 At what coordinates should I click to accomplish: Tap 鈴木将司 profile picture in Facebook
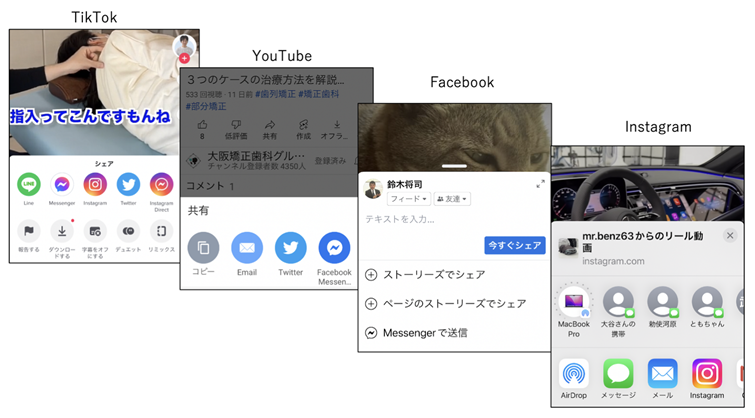point(373,189)
